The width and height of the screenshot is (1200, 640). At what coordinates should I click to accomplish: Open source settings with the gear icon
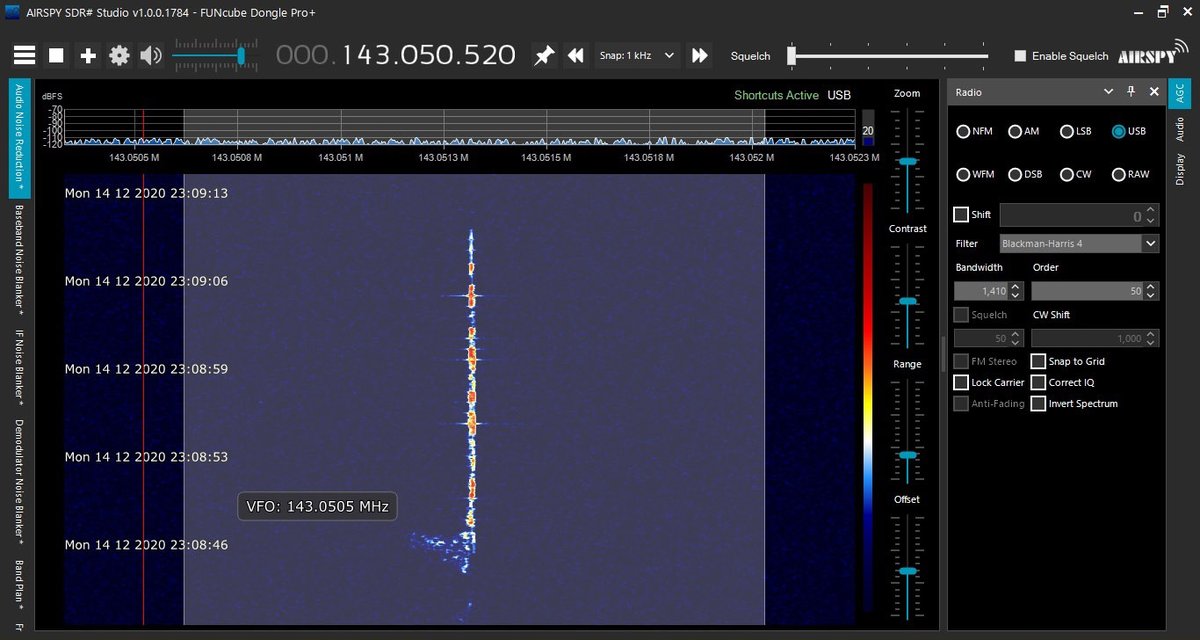pos(119,56)
